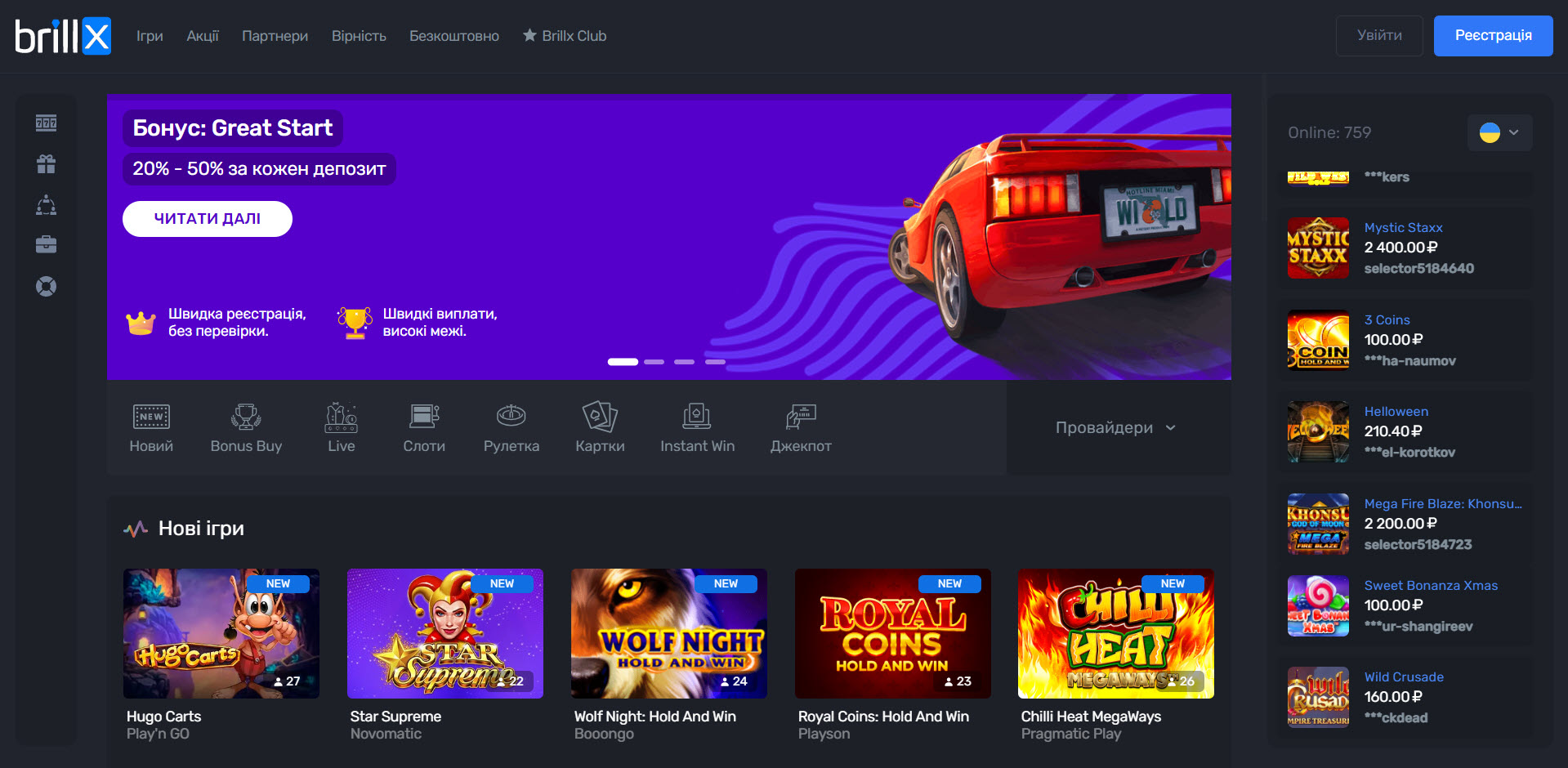Select the Рулетка category icon
Viewport: 1568px width, 768px height.
tap(511, 417)
